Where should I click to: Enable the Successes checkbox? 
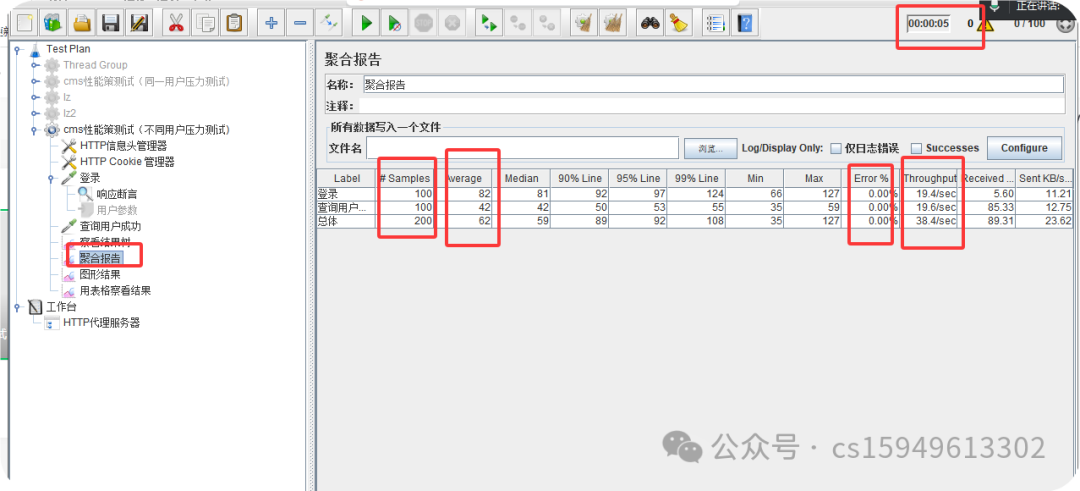pos(916,148)
